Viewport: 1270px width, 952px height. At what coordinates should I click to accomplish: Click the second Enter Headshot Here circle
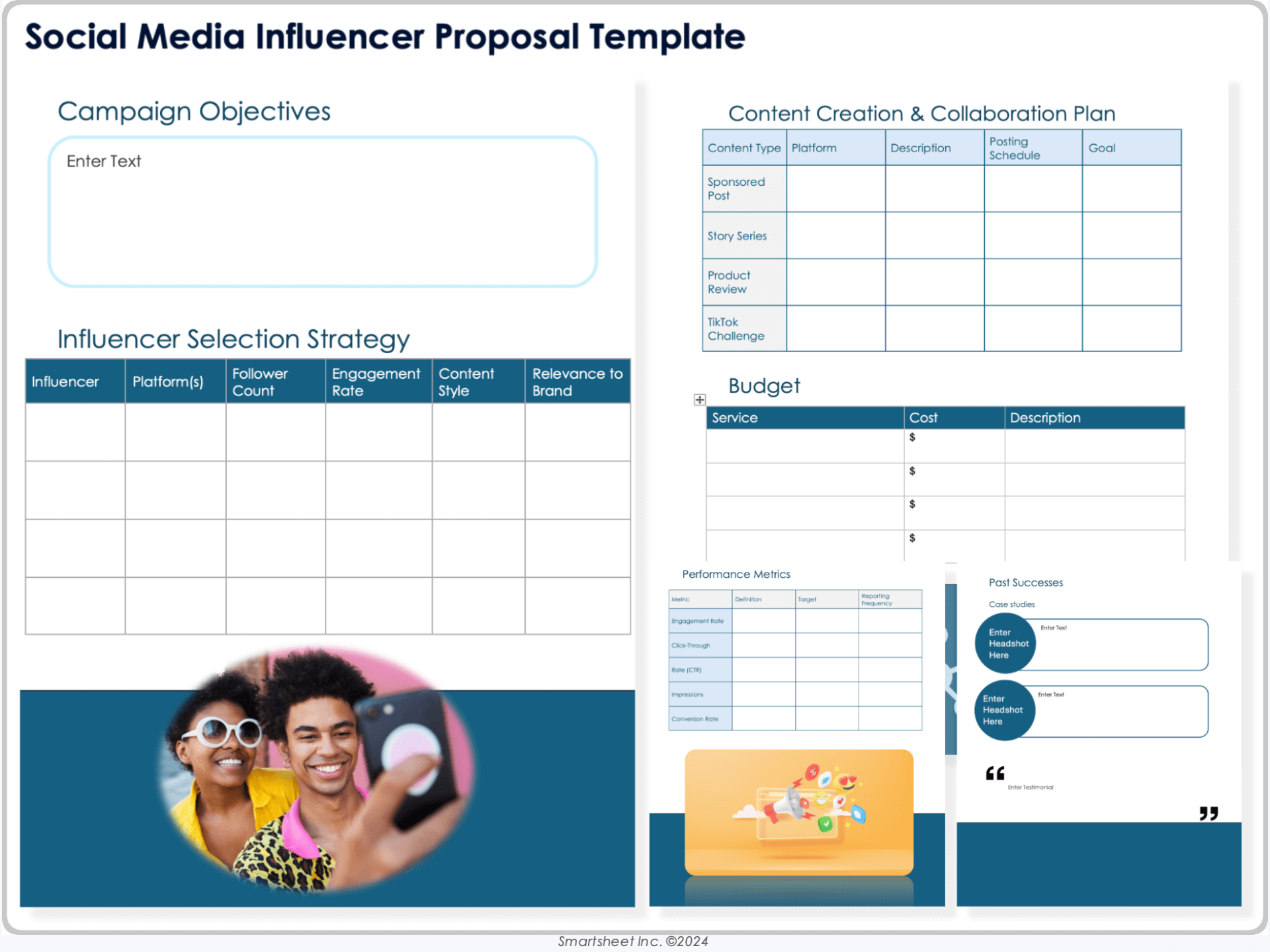click(x=1005, y=710)
